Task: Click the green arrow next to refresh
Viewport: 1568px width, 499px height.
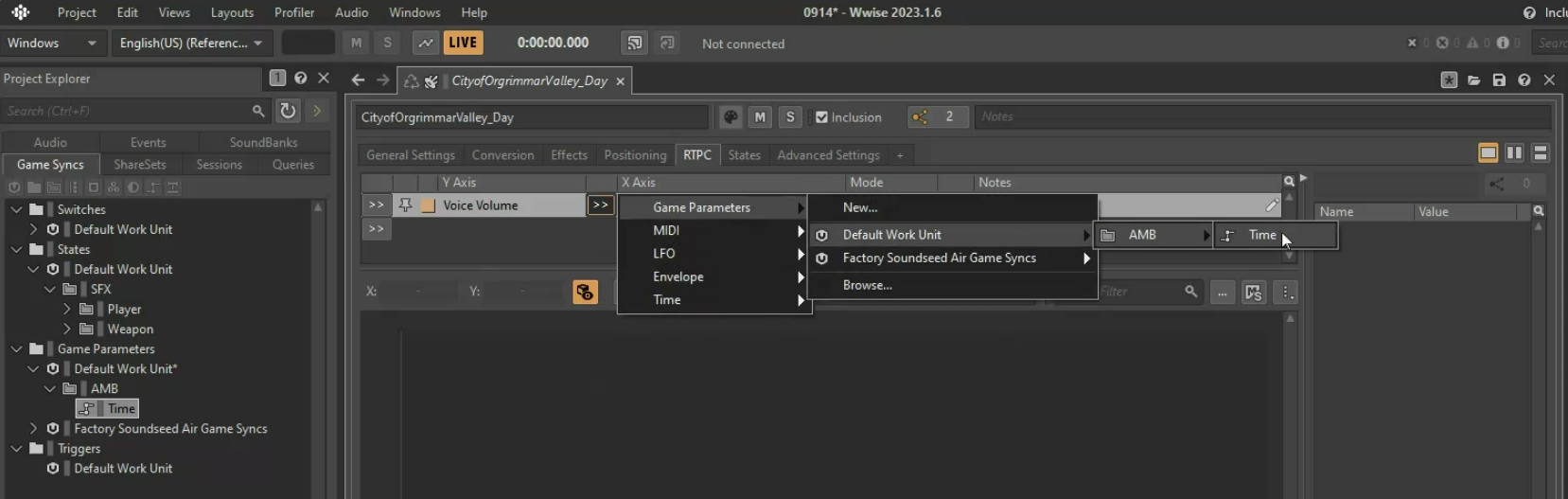Action: [317, 111]
